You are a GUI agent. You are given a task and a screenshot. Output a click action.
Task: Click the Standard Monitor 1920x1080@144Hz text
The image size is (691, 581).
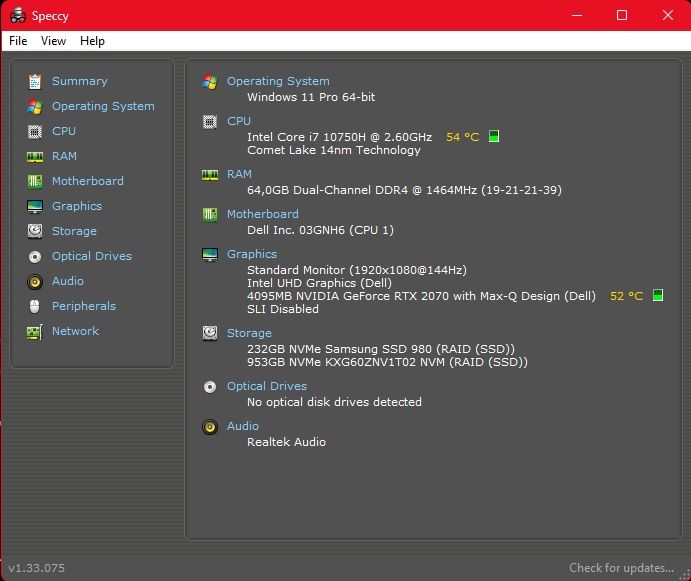click(x=357, y=270)
